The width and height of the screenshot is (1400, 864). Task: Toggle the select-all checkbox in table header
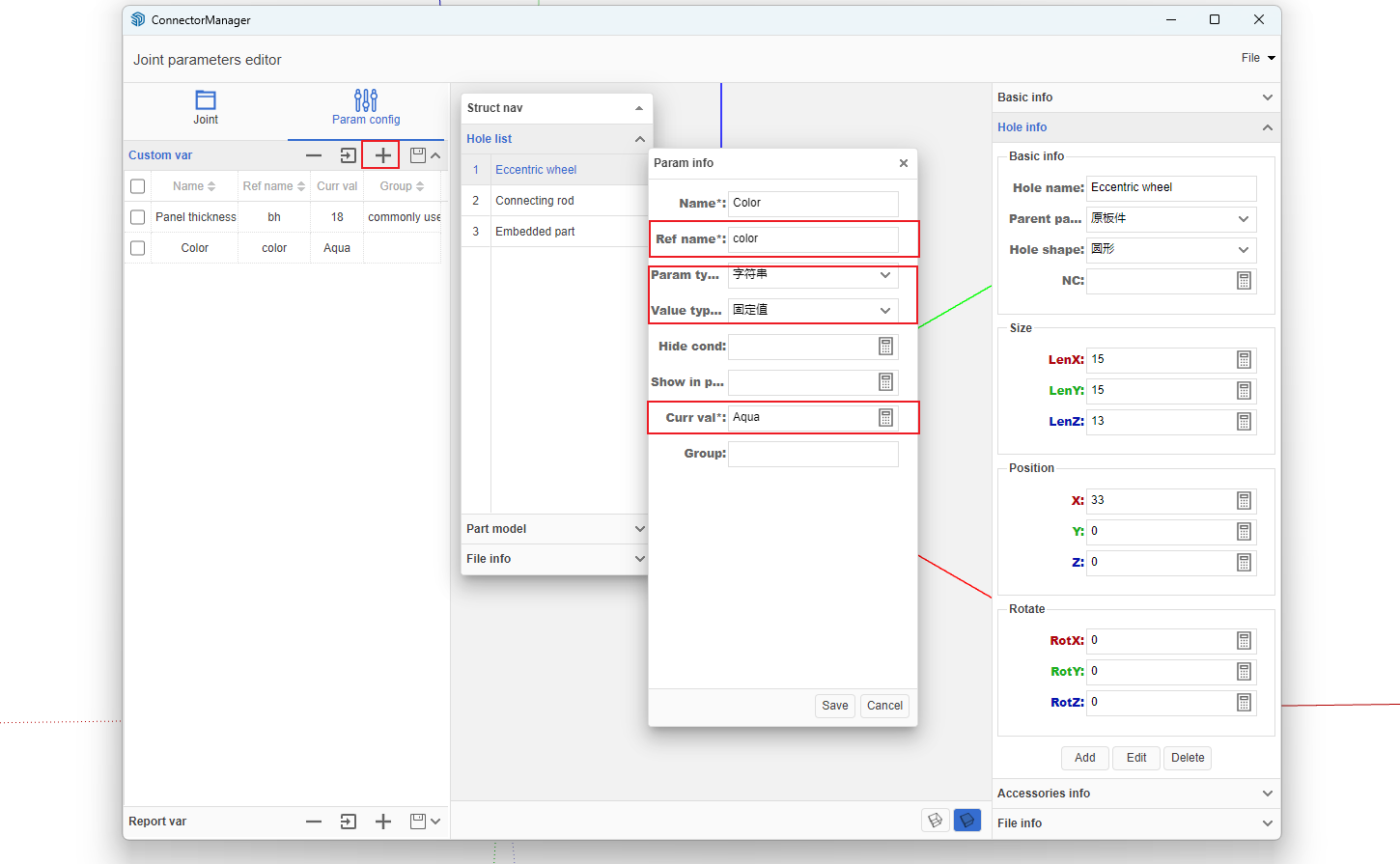click(138, 186)
